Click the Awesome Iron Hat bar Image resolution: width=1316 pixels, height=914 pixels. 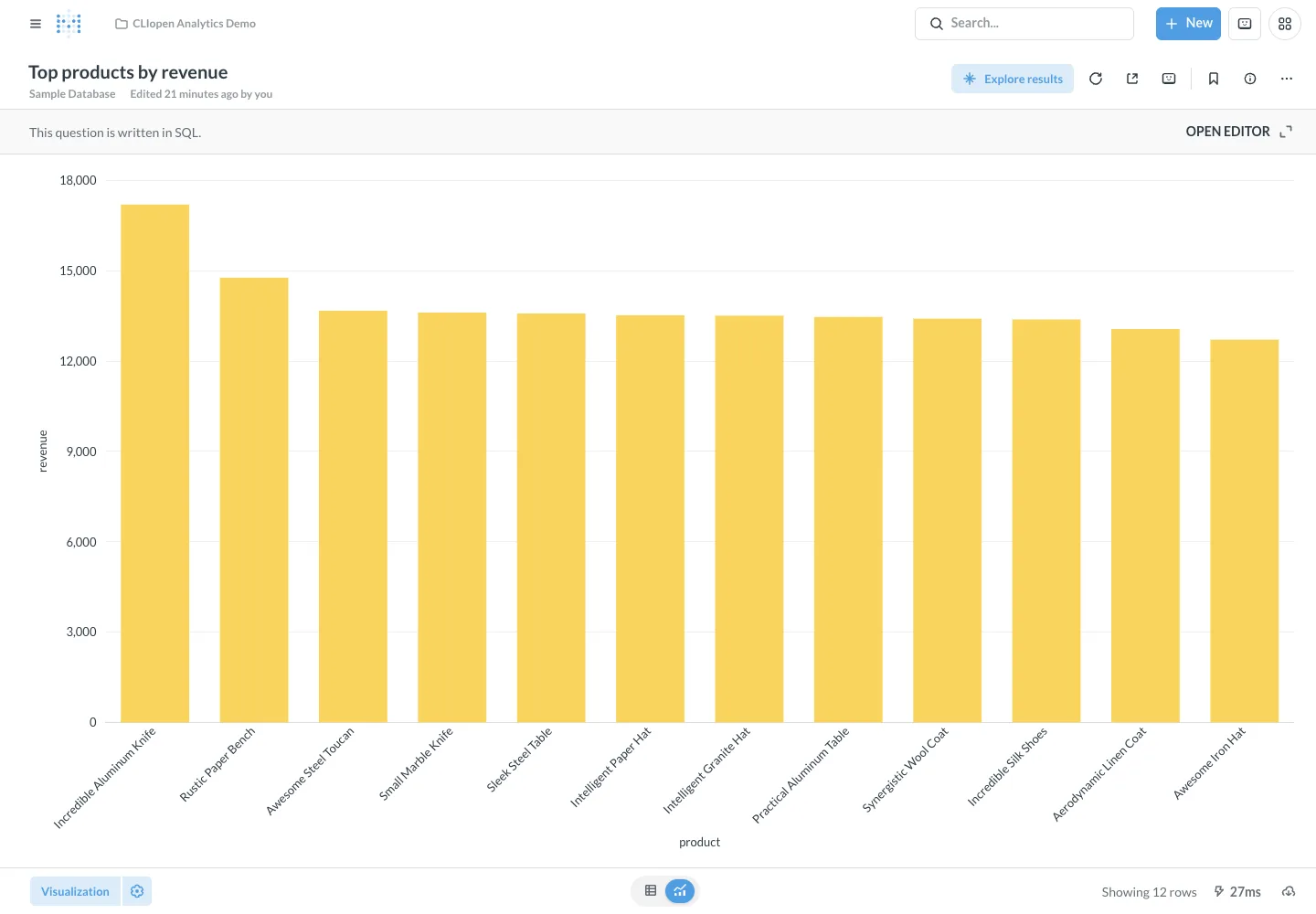[1244, 531]
